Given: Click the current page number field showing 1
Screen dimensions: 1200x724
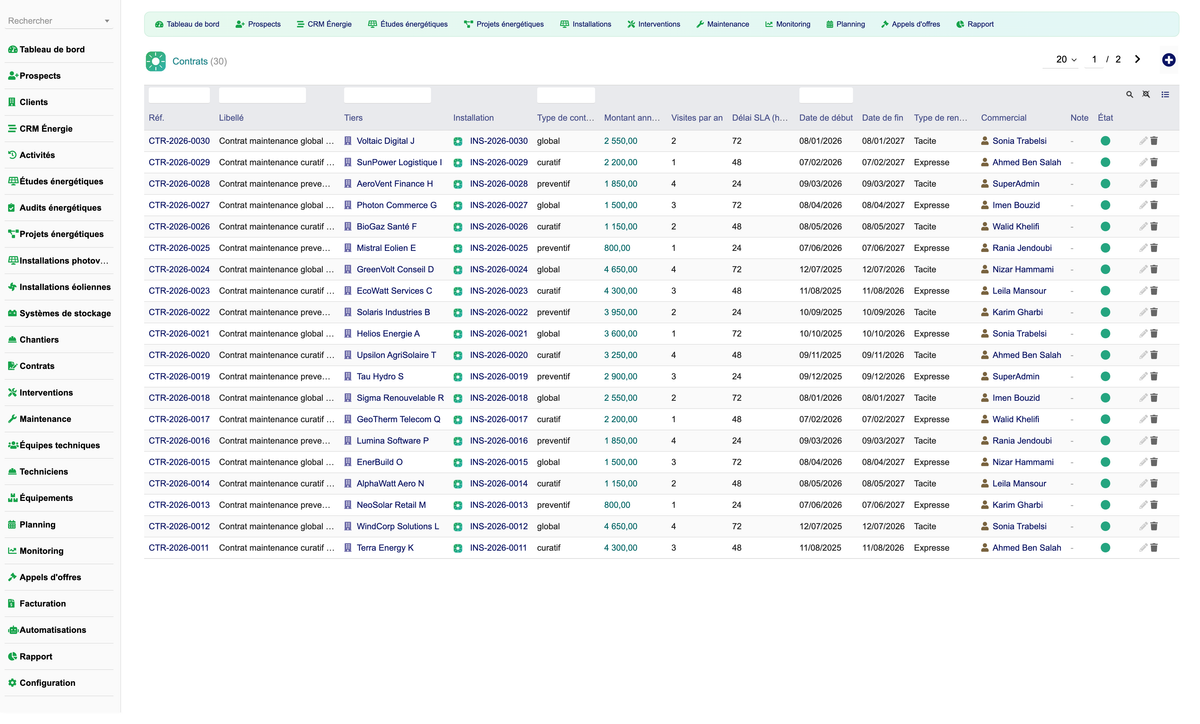Looking at the screenshot, I should (x=1094, y=60).
